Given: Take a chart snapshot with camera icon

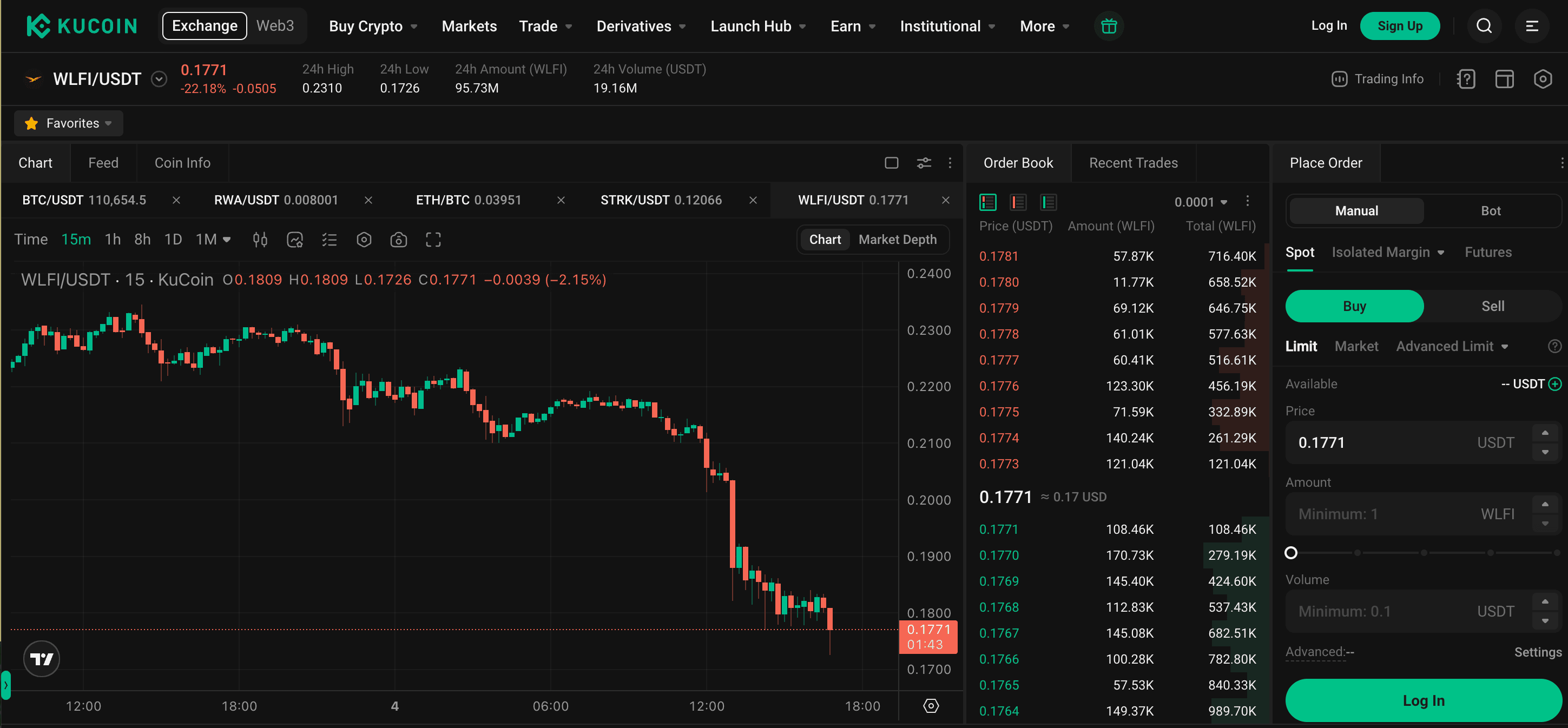Looking at the screenshot, I should point(399,240).
